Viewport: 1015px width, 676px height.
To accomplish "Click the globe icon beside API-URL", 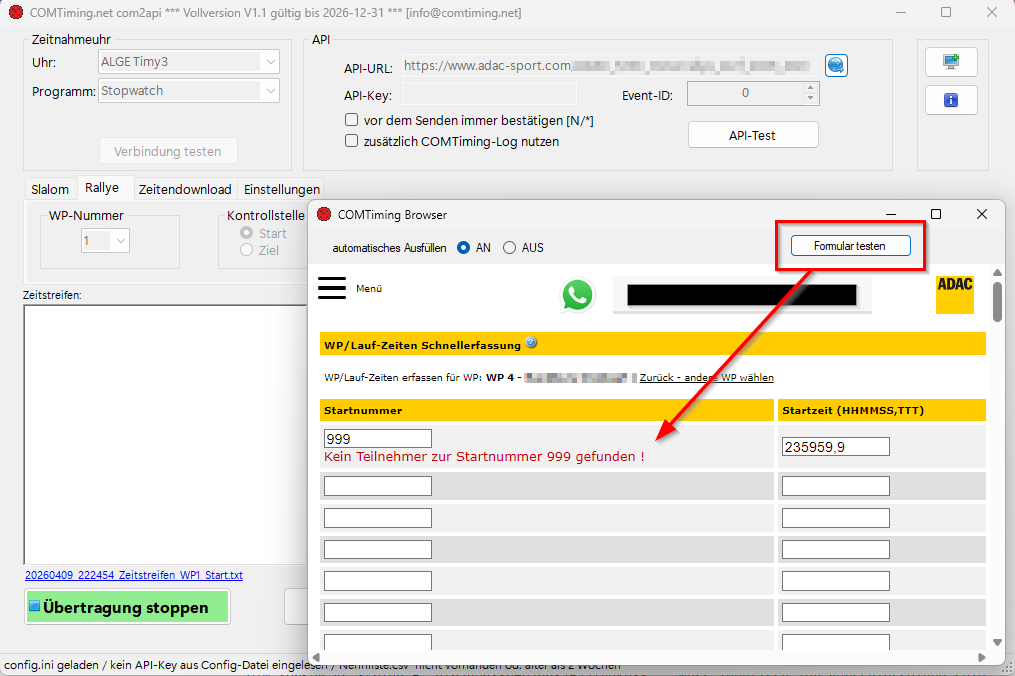I will click(x=836, y=65).
